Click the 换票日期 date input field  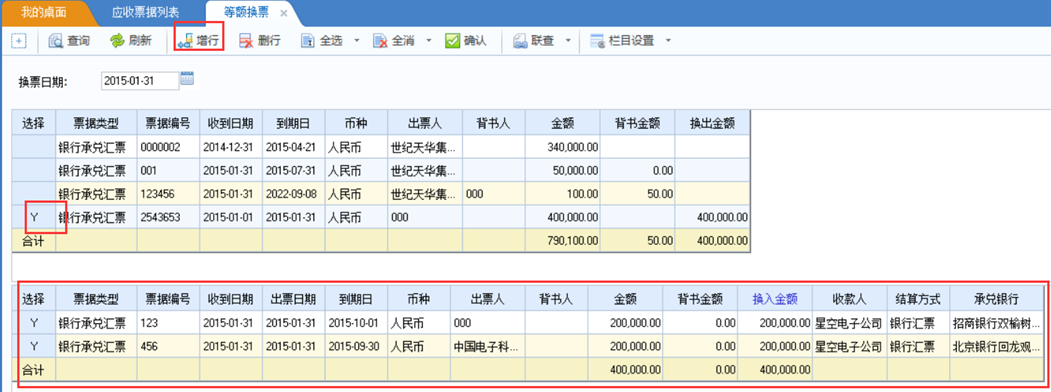point(140,80)
